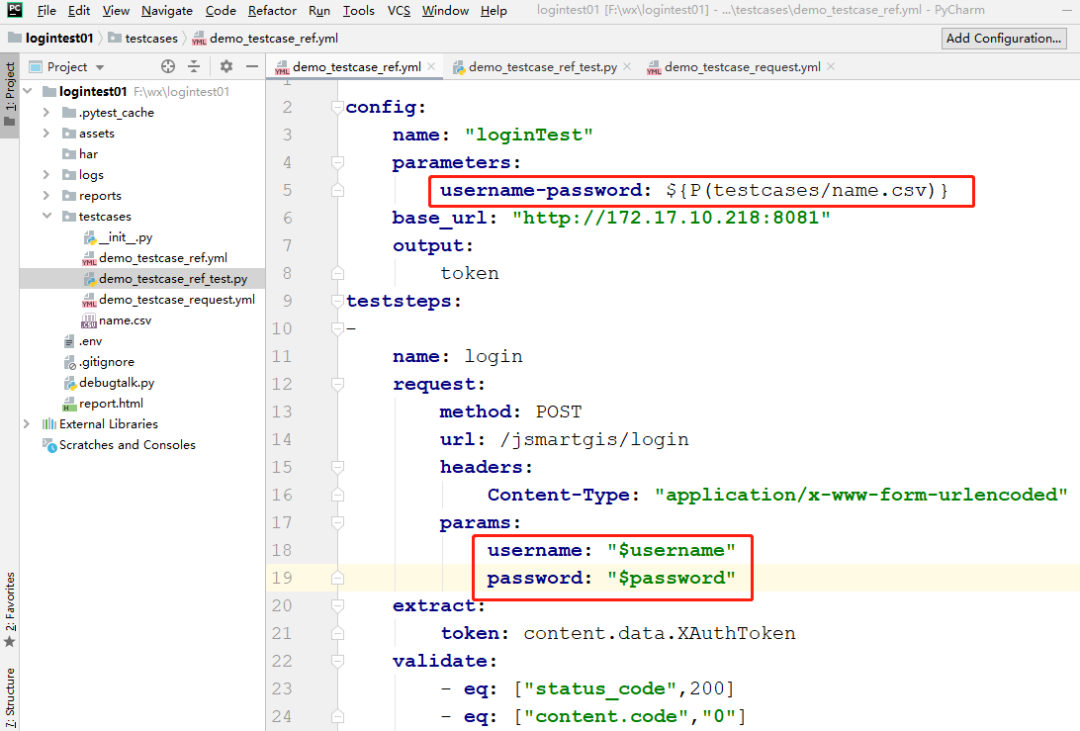Viewport: 1080px width, 731px height.
Task: Open the Window menu
Action: (x=445, y=10)
